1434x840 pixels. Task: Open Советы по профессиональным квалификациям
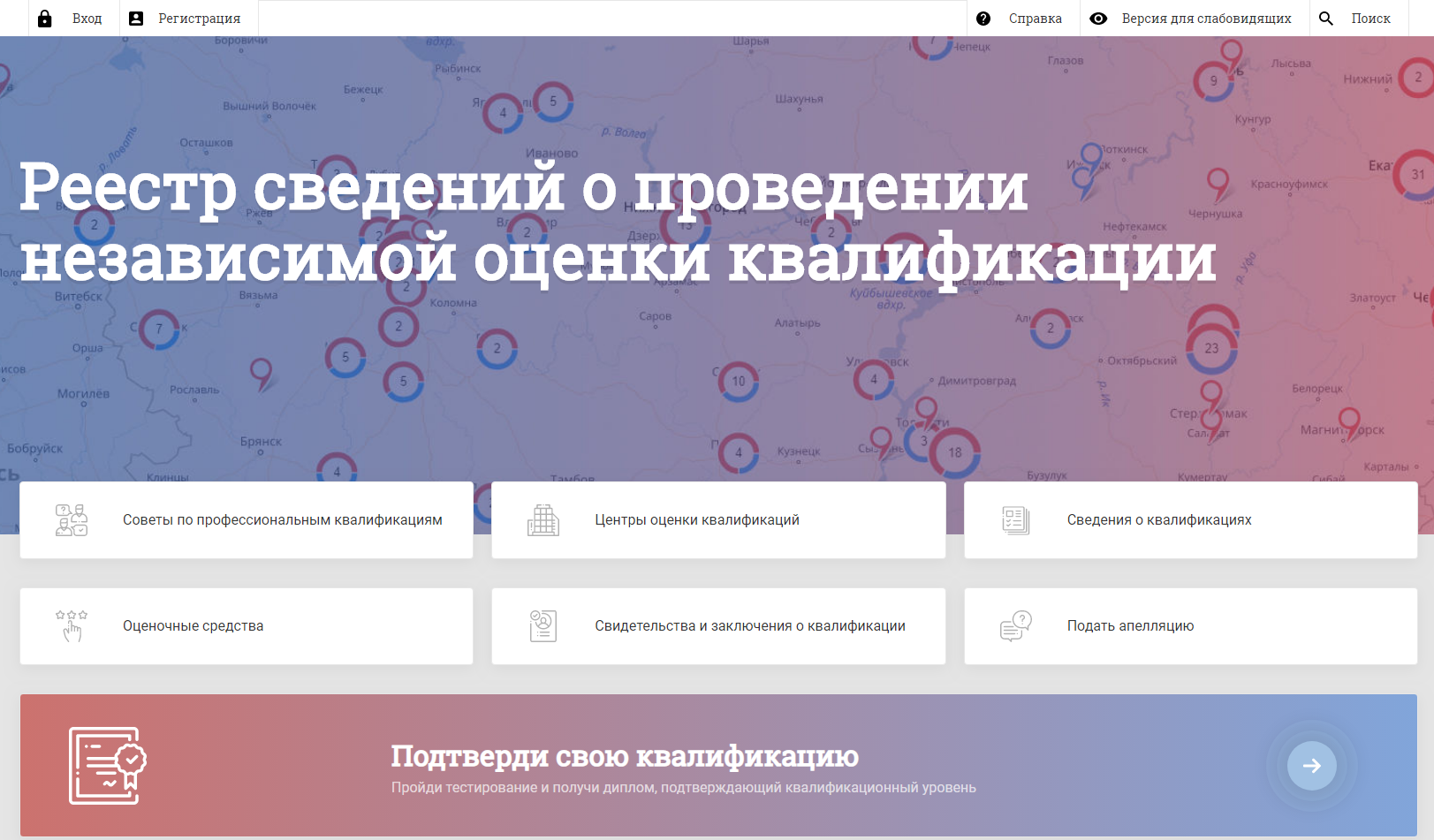pos(282,520)
